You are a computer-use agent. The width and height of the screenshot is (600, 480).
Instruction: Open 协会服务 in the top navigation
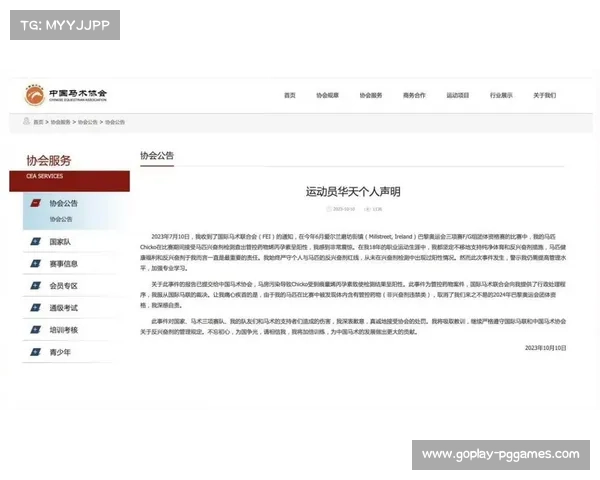[x=371, y=95]
